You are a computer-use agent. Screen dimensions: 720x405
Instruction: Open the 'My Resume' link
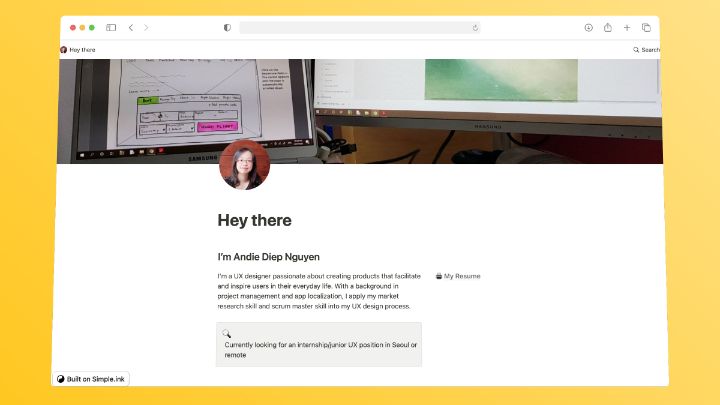pyautogui.click(x=459, y=276)
